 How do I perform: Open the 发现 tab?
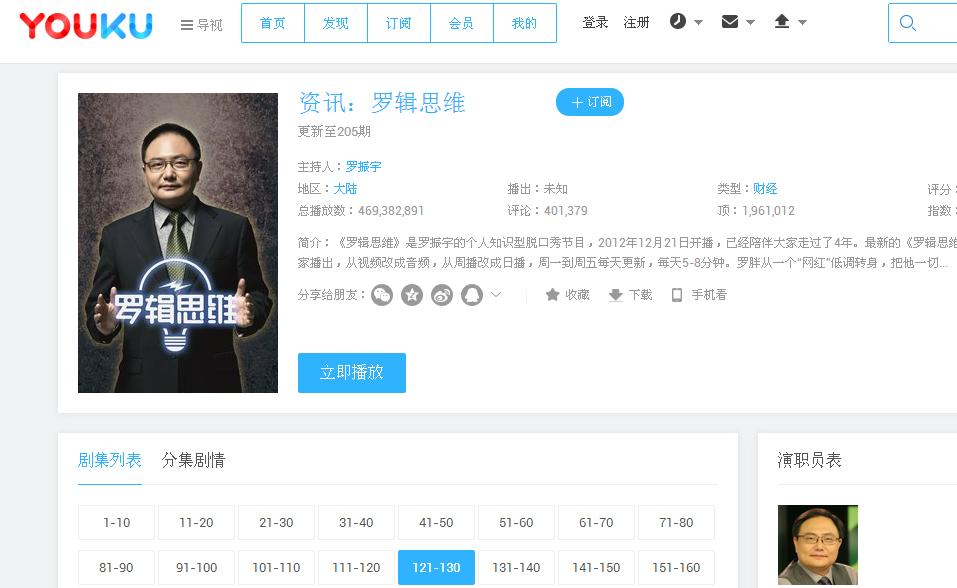(336, 23)
